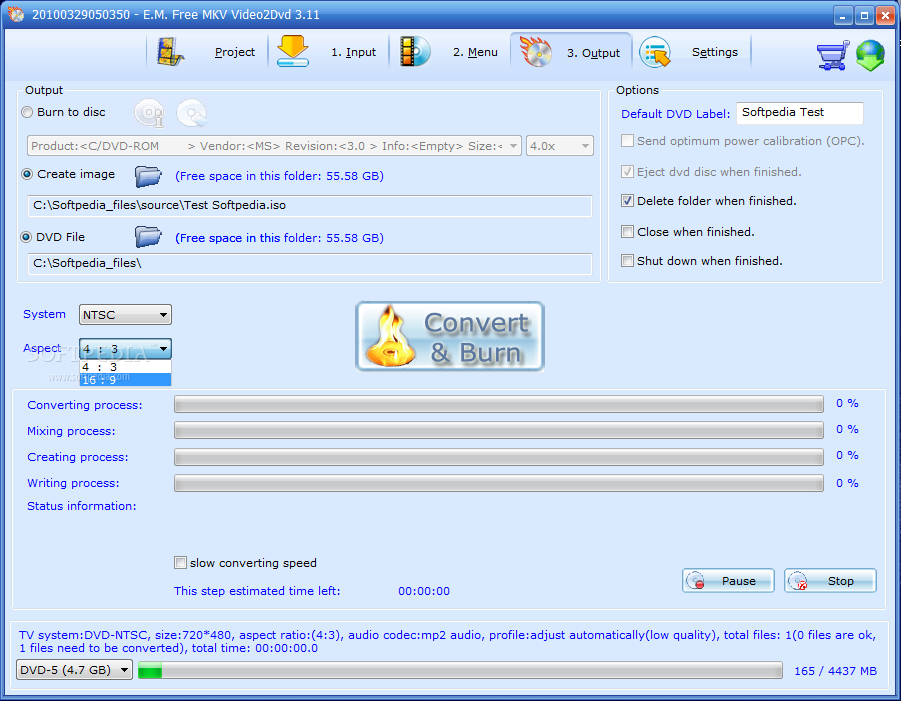This screenshot has height=701, width=901.
Task: Toggle Send optimum power calibration checkbox
Action: (x=627, y=141)
